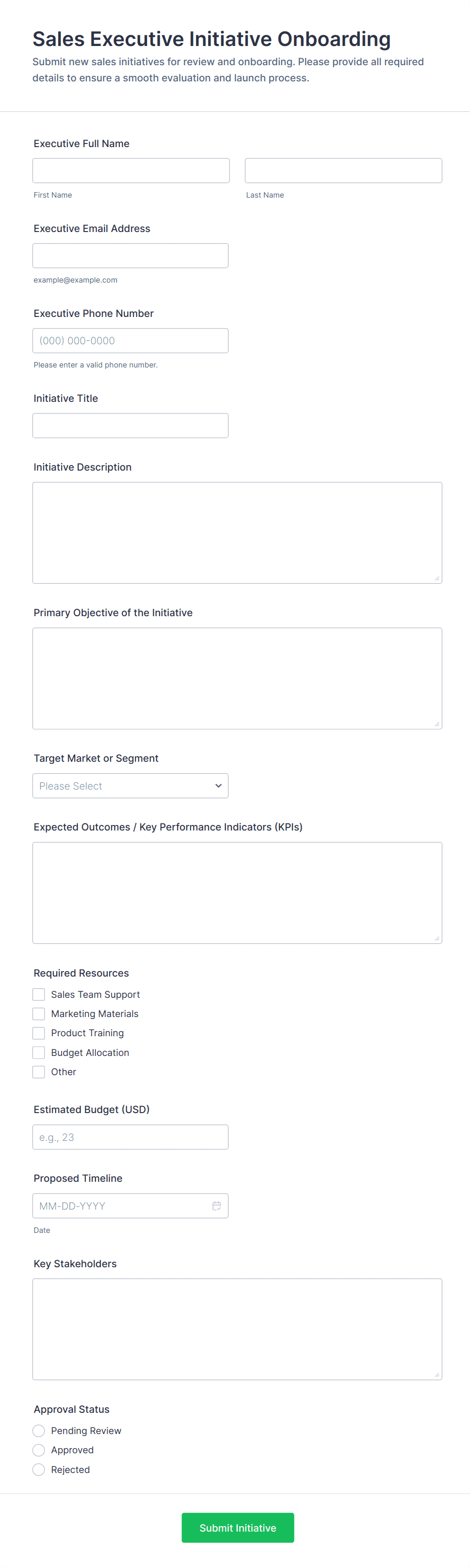Image resolution: width=470 pixels, height=1568 pixels.
Task: Check the Sales Team Support checkbox
Action: [x=39, y=994]
